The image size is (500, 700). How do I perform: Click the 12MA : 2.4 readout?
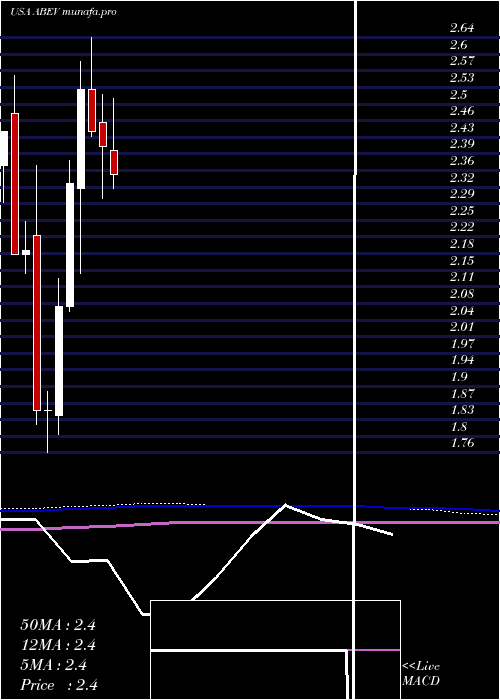(x=58, y=645)
